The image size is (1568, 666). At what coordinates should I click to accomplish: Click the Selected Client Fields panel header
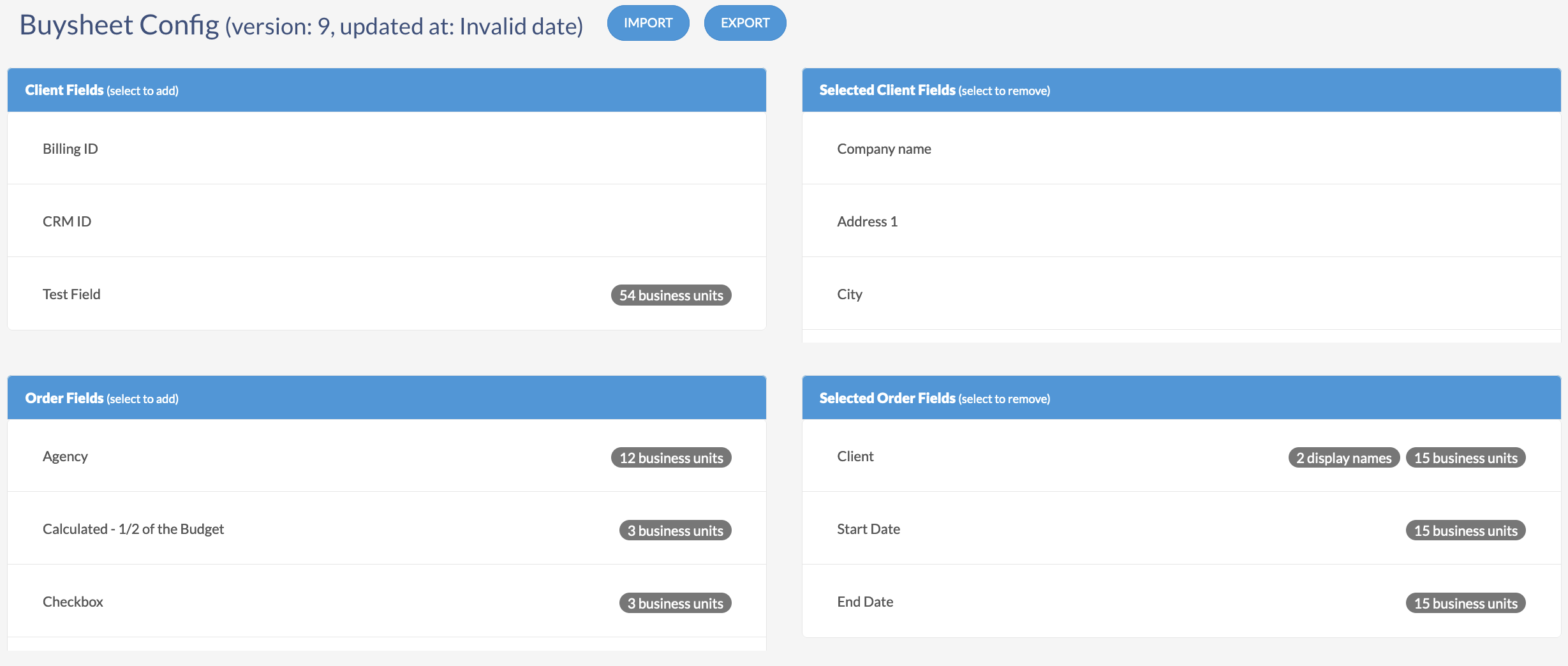1181,90
